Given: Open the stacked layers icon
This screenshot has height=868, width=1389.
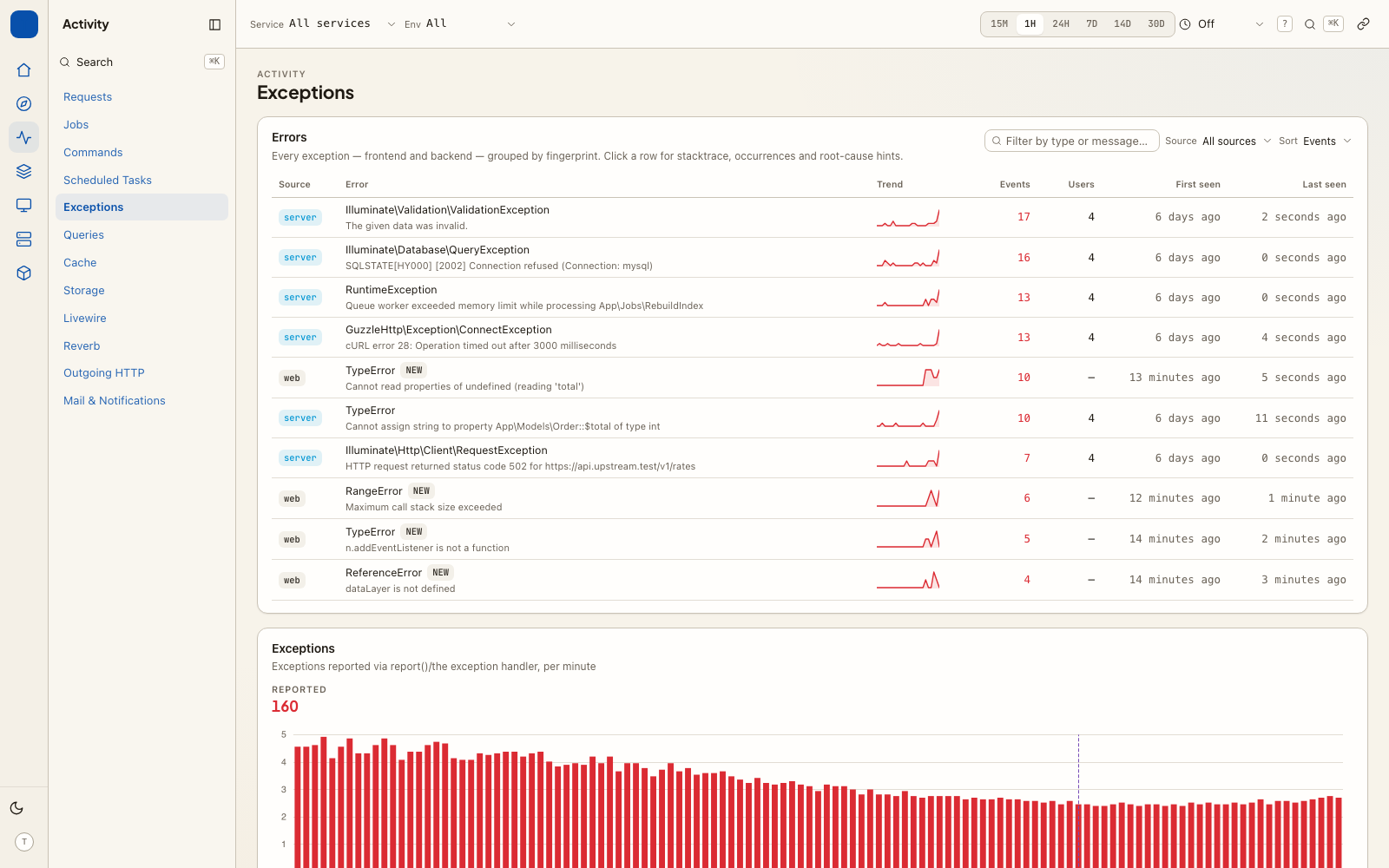Looking at the screenshot, I should click(24, 171).
